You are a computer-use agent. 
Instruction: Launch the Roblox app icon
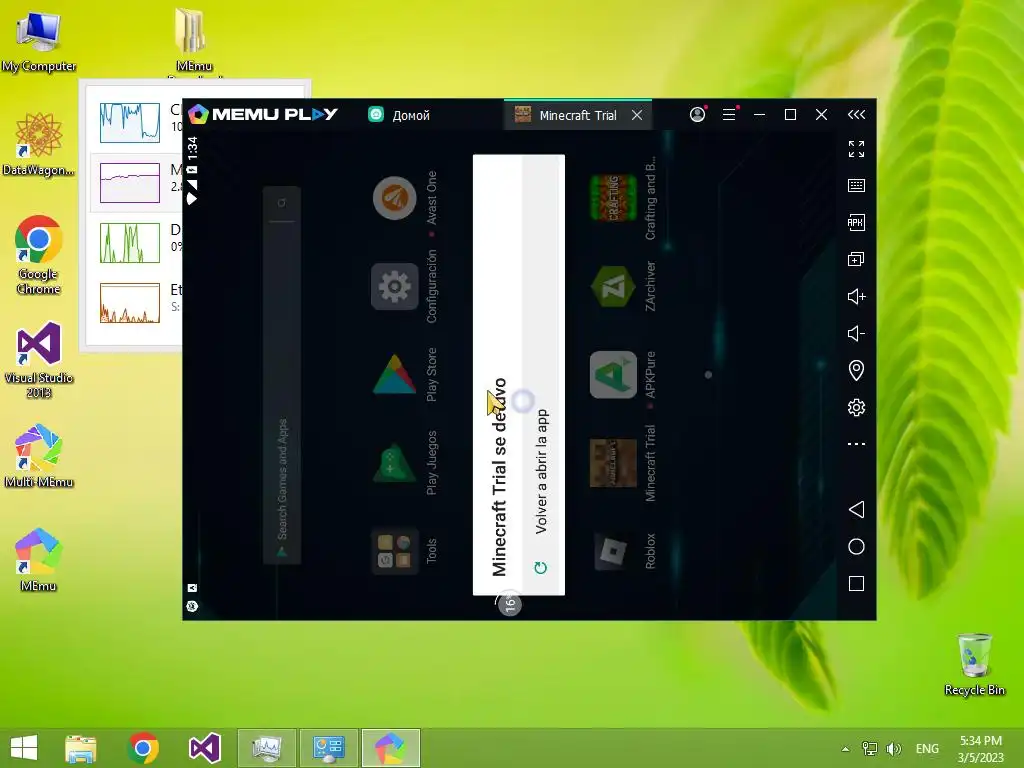613,551
